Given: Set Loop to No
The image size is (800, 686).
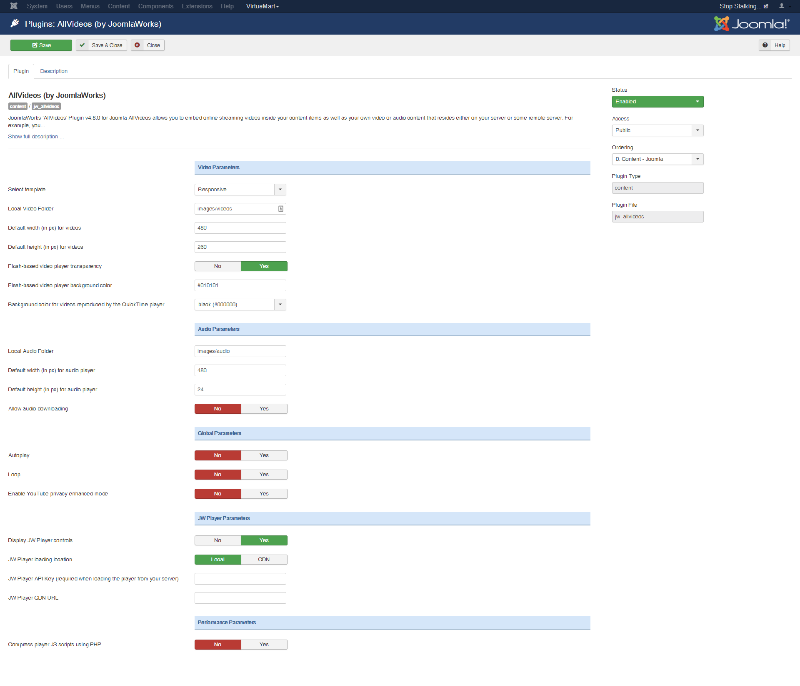Looking at the screenshot, I should tap(218, 474).
